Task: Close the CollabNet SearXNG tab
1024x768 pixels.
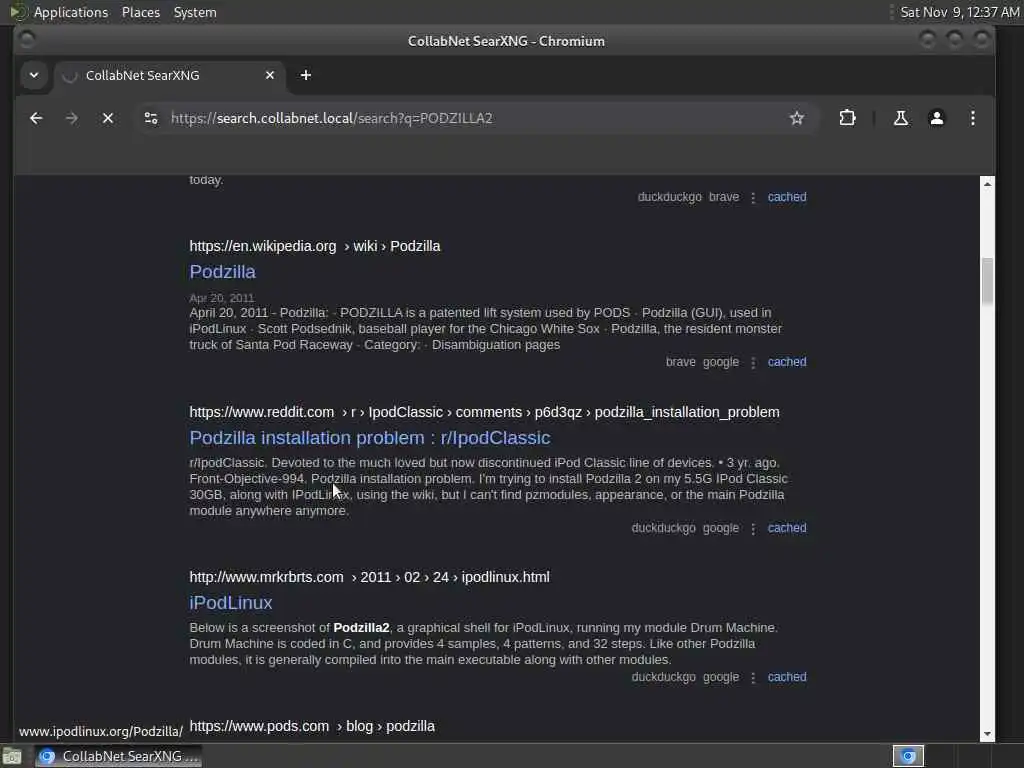Action: pyautogui.click(x=270, y=75)
